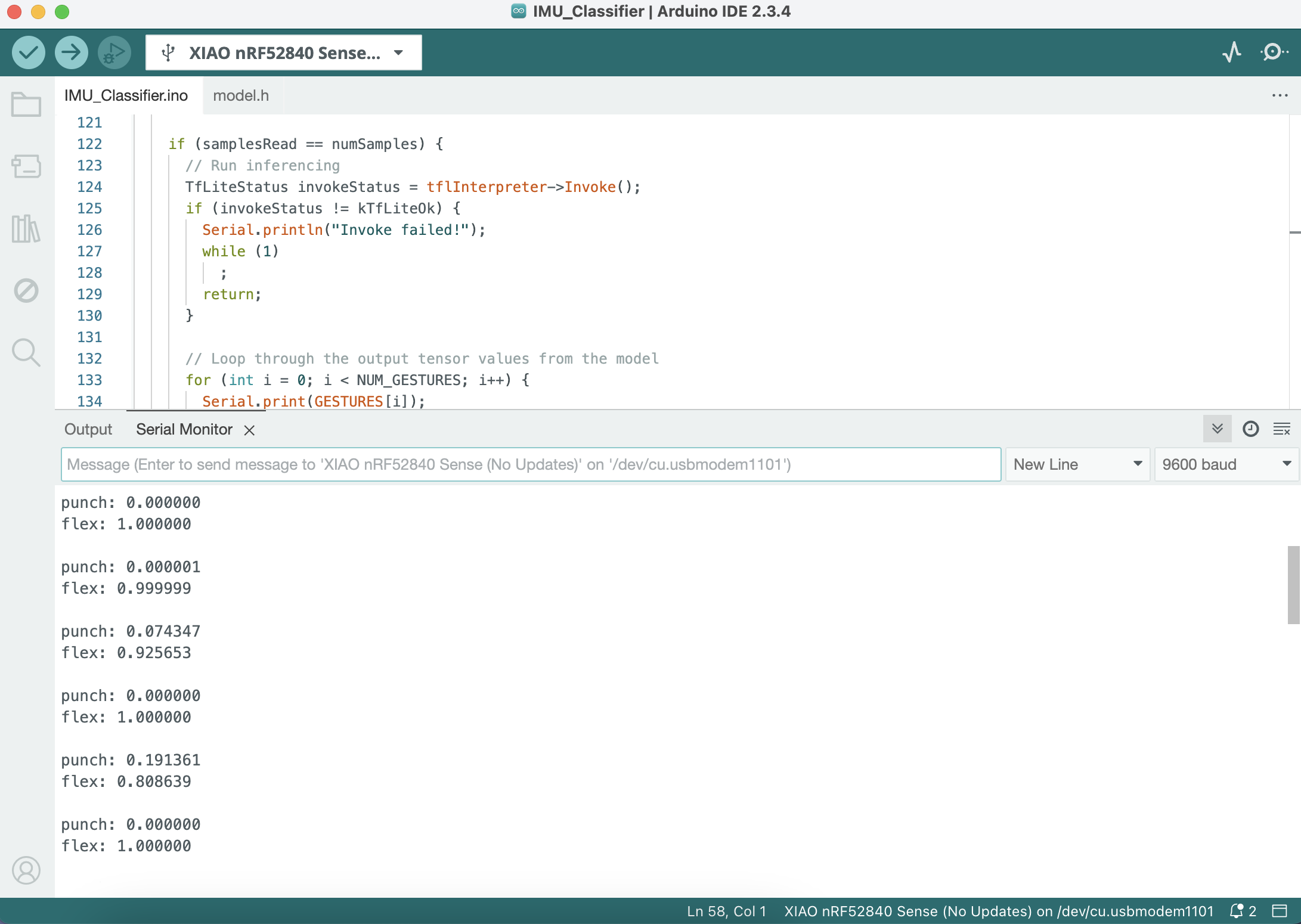Toggle timestamps in the Serial Monitor
The height and width of the screenshot is (924, 1301).
(x=1250, y=428)
